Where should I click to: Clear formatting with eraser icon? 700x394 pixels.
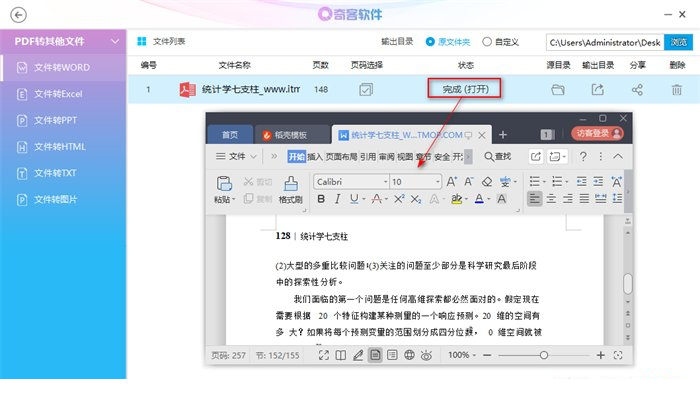tap(487, 182)
